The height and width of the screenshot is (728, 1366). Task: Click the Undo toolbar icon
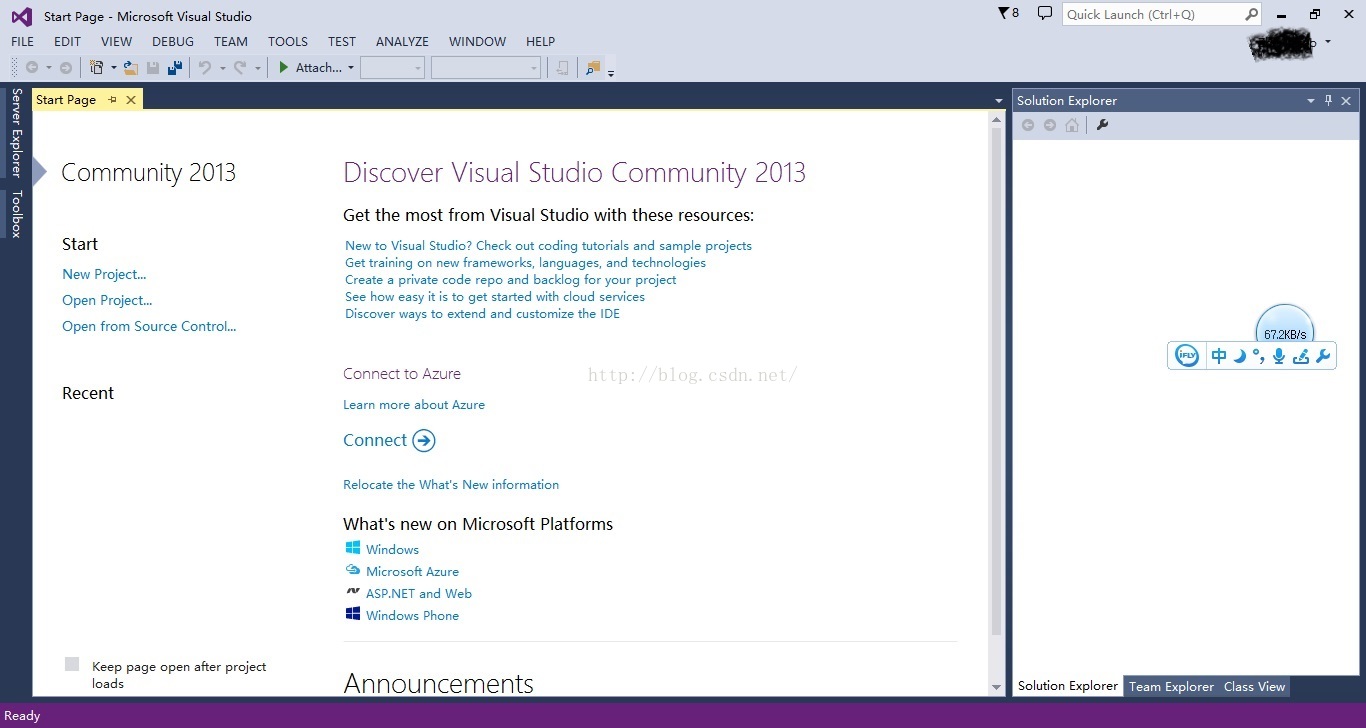pyautogui.click(x=205, y=68)
